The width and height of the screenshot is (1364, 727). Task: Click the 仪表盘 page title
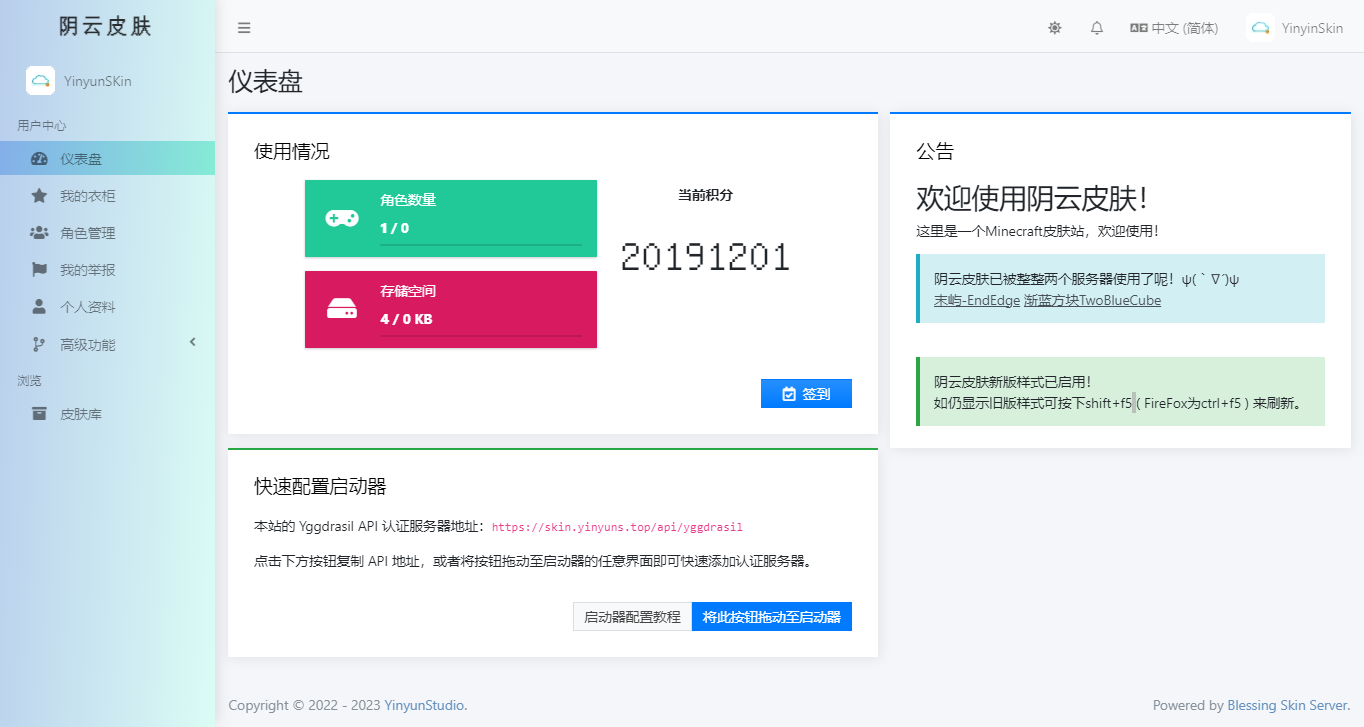pos(266,82)
